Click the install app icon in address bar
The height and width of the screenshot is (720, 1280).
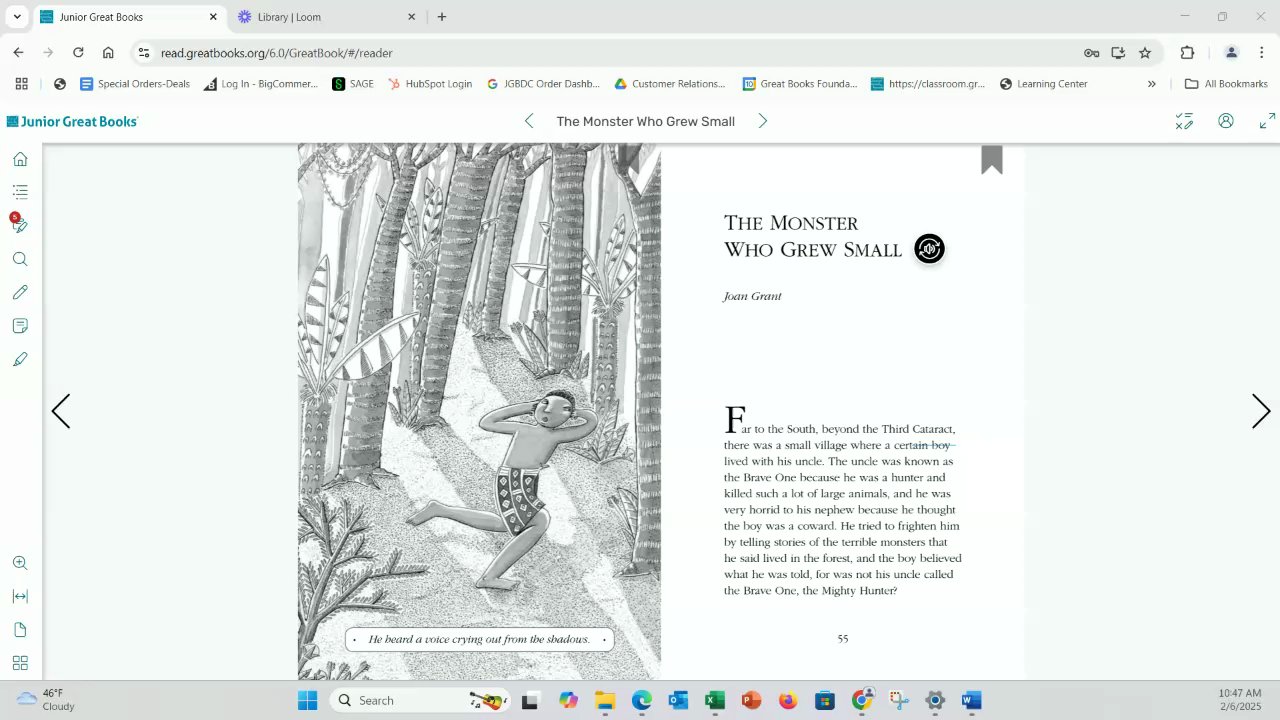pos(1118,53)
